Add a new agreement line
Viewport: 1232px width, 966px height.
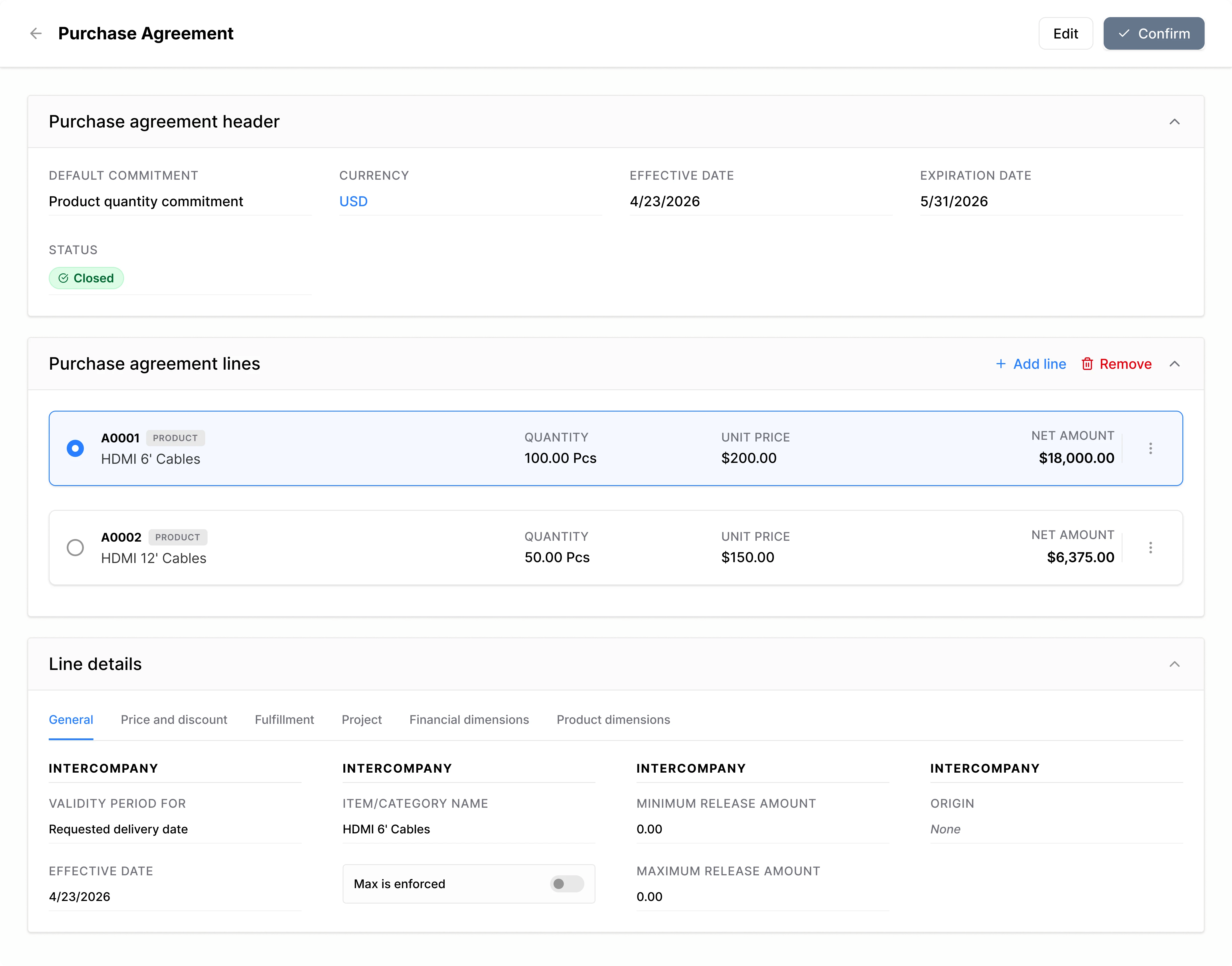coord(1031,364)
